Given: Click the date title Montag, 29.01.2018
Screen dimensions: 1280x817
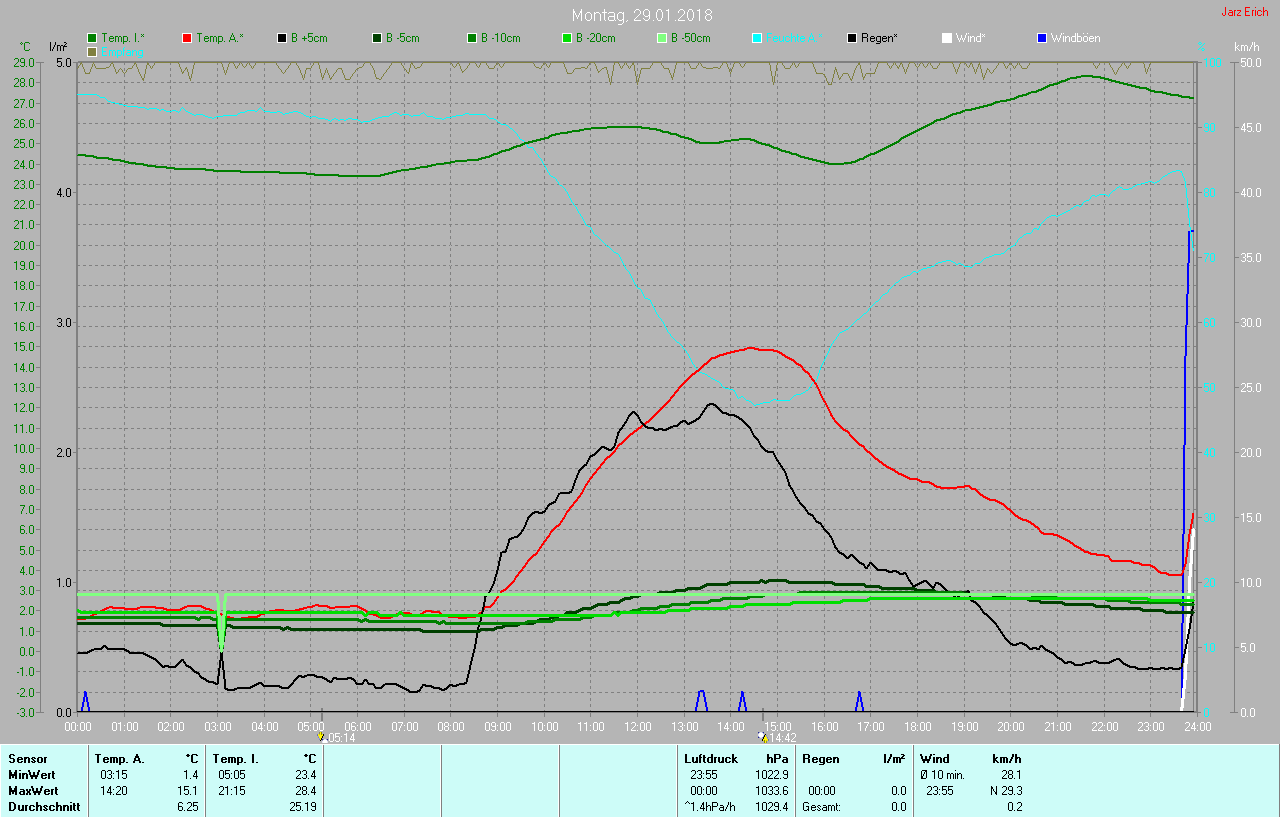Looking at the screenshot, I should point(642,15).
